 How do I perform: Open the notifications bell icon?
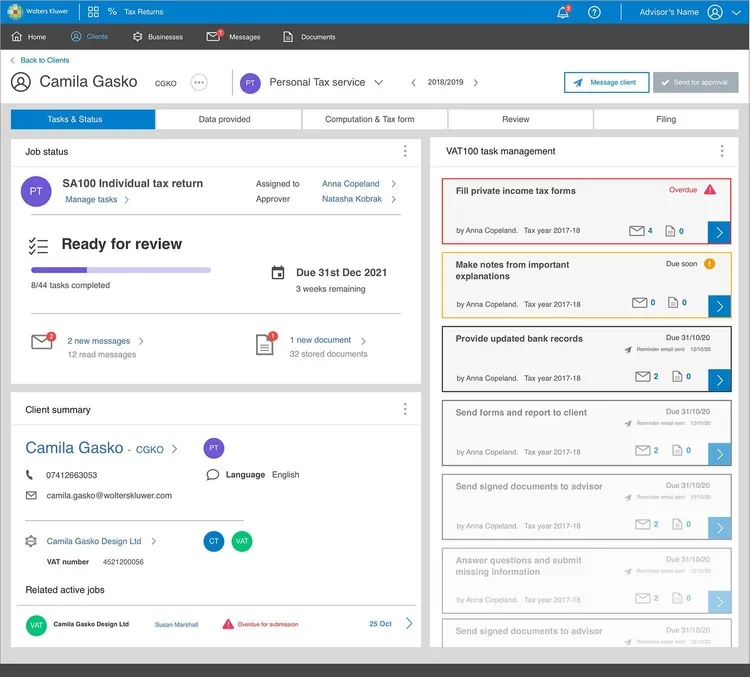563,11
